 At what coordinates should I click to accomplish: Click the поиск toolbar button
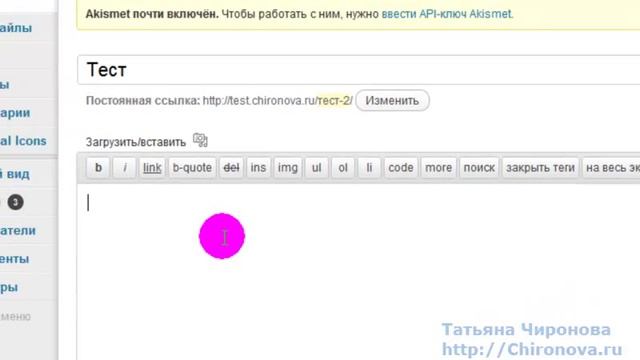pos(479,168)
